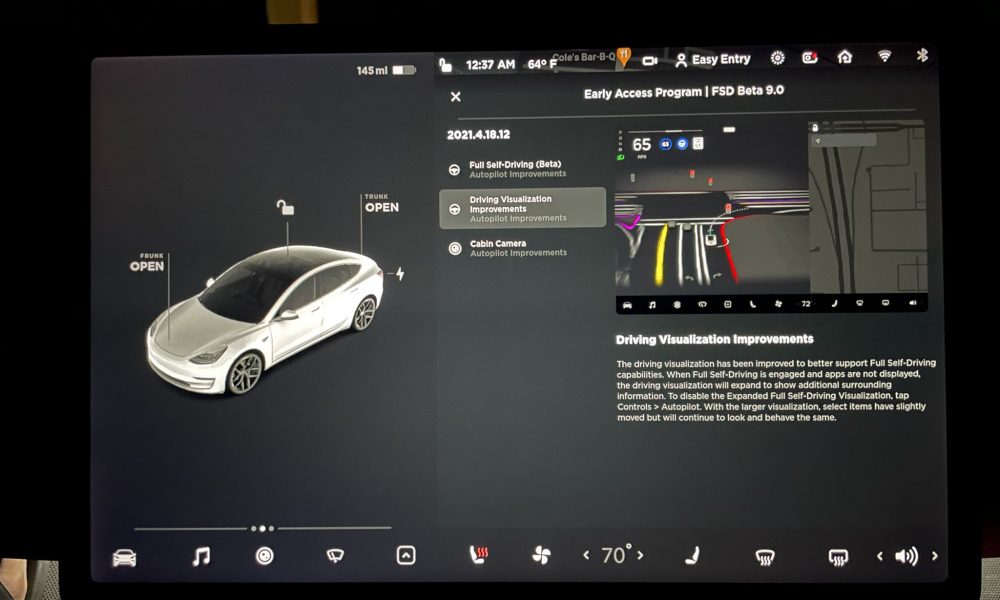Close the release notes panel
This screenshot has height=600, width=1000.
(455, 97)
